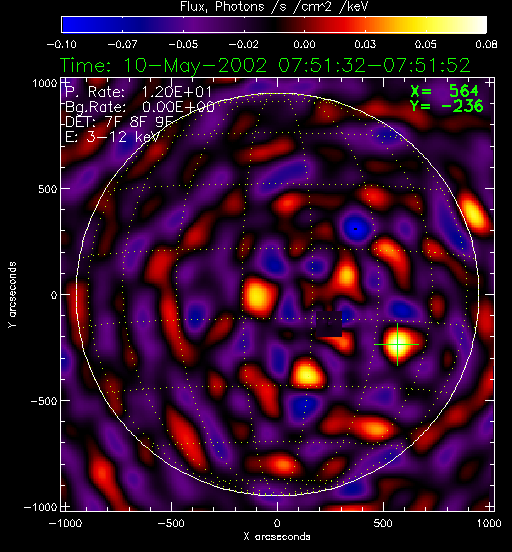Click the bright yellow source outside the right limb
This screenshot has width=512, height=552.
pos(474,211)
